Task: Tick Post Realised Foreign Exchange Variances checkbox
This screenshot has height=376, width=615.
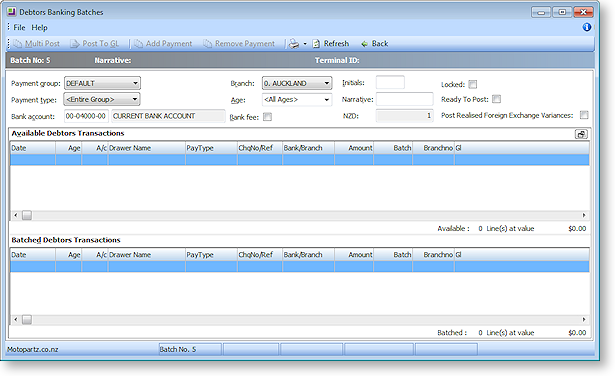Action: (x=584, y=115)
